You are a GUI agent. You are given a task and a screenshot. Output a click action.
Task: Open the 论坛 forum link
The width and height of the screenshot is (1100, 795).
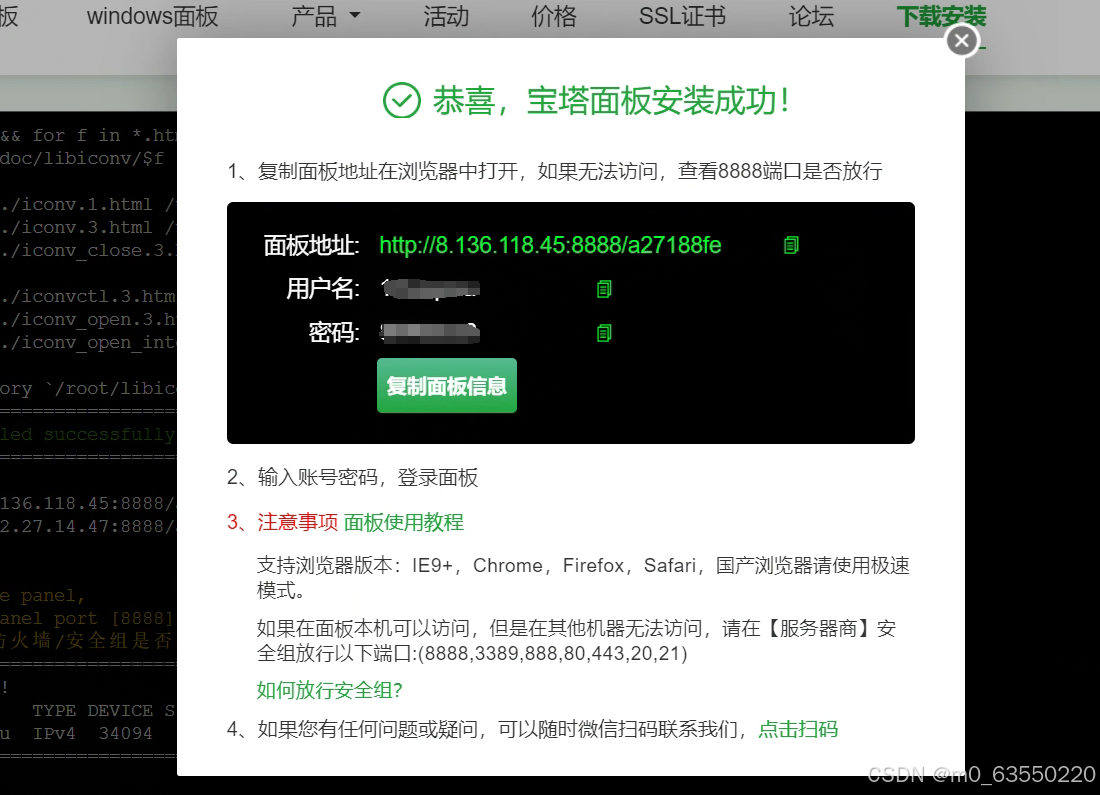point(811,16)
